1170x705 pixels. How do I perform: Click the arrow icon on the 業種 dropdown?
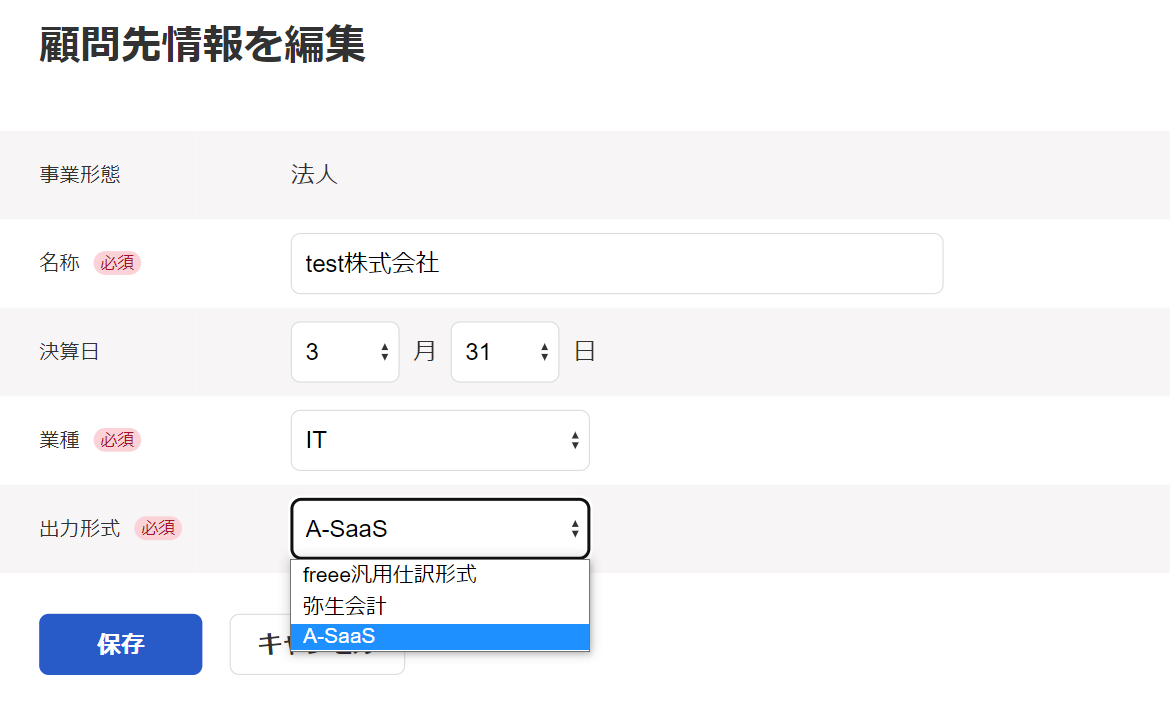[576, 440]
